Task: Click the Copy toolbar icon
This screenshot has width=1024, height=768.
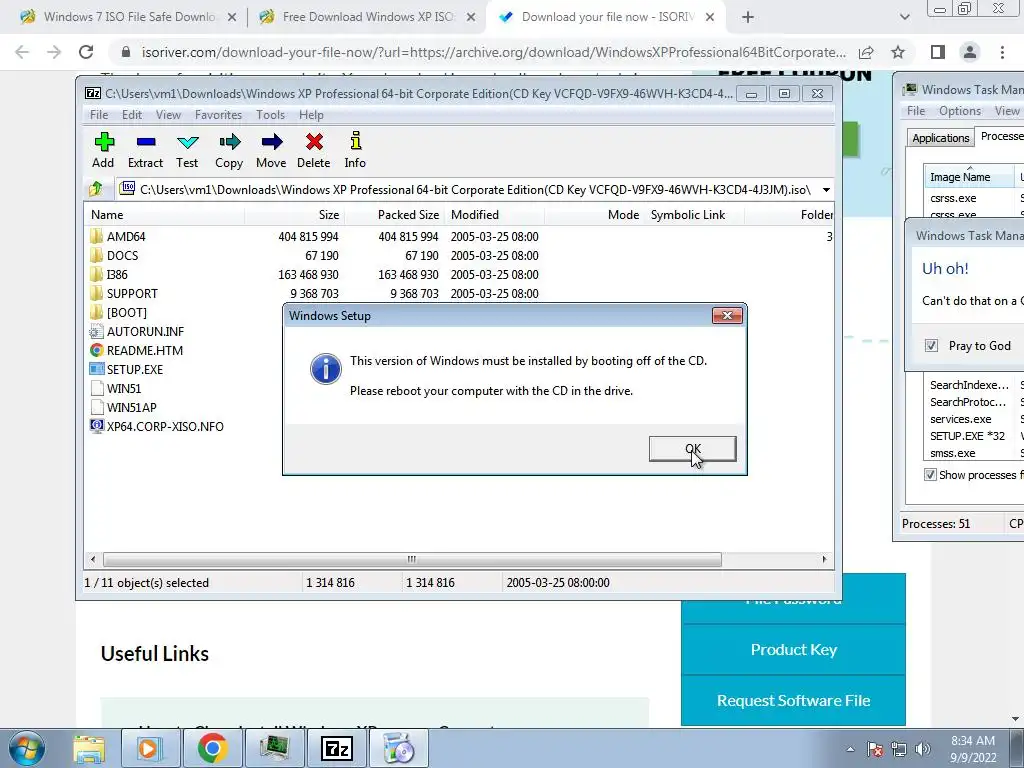Action: coord(229,150)
